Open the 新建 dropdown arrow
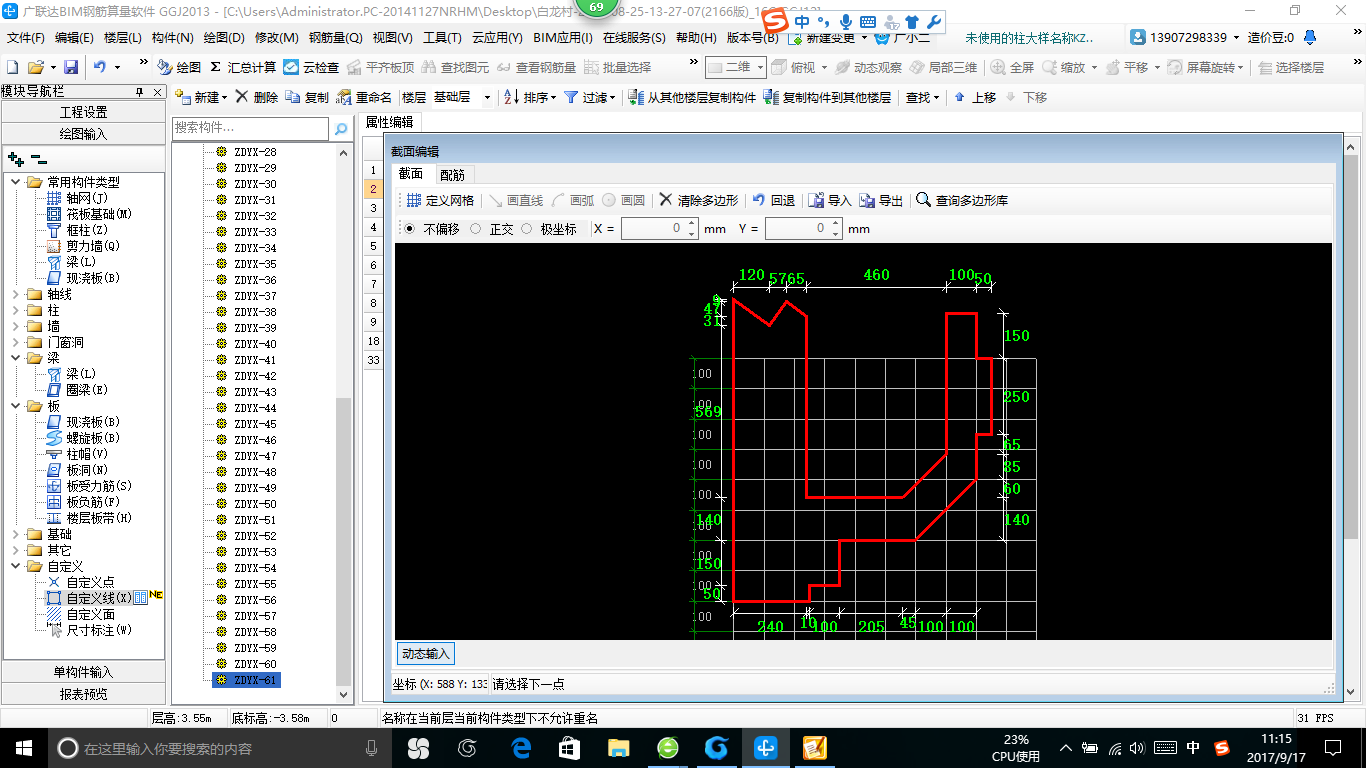Image resolution: width=1366 pixels, height=768 pixels. click(224, 97)
